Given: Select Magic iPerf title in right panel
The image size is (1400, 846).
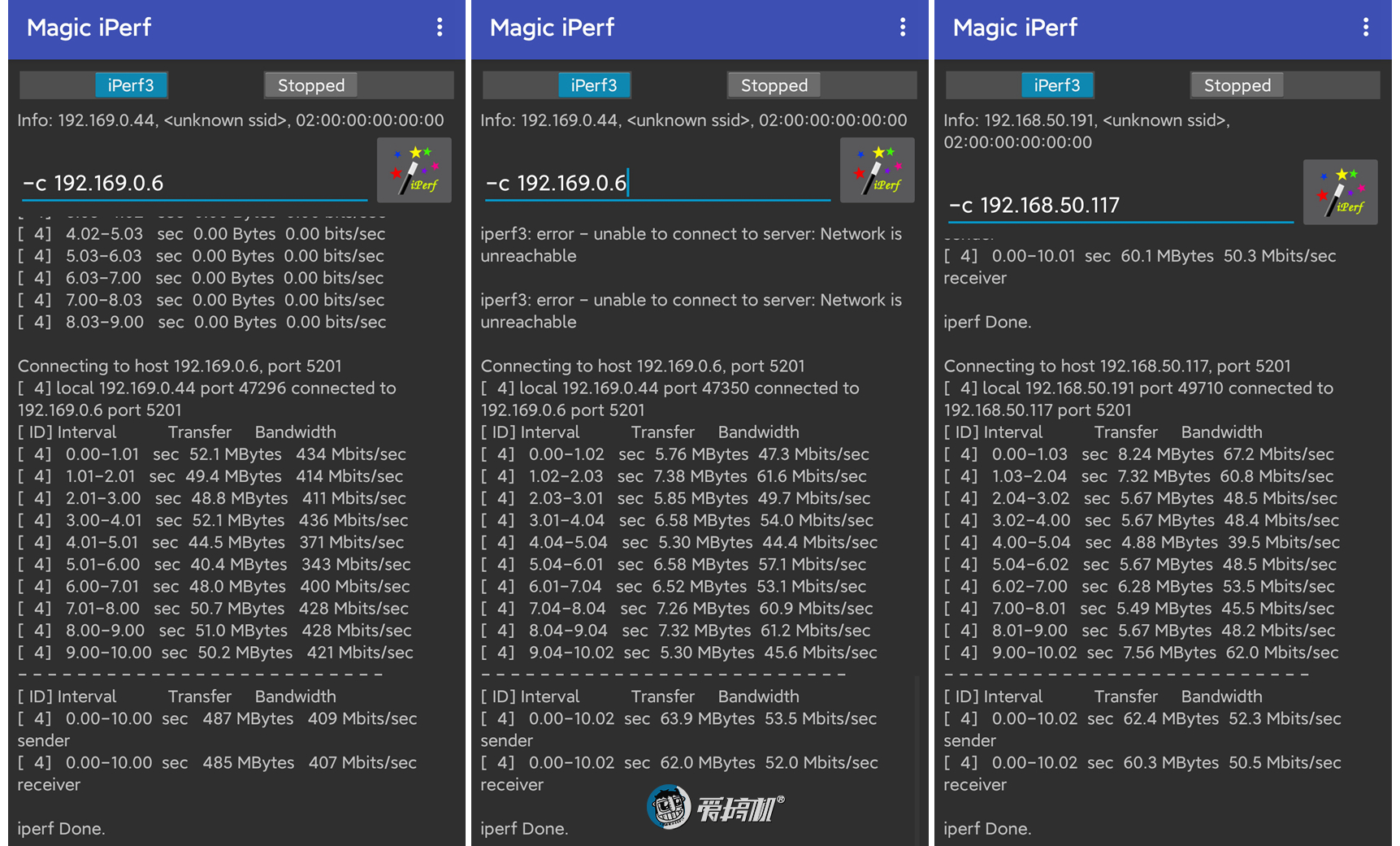Looking at the screenshot, I should tap(1016, 28).
